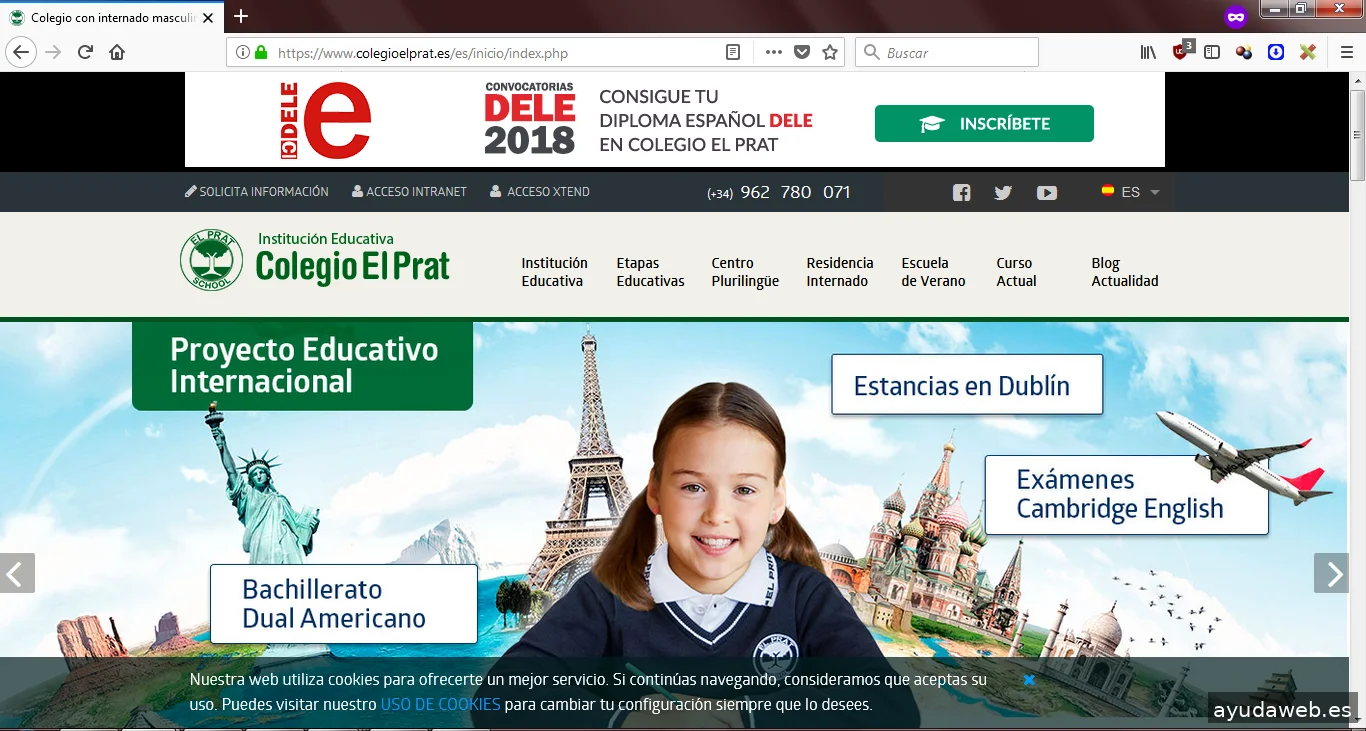This screenshot has height=731, width=1366.
Task: Advance the slideshow with the right arrow
Action: point(1332,574)
